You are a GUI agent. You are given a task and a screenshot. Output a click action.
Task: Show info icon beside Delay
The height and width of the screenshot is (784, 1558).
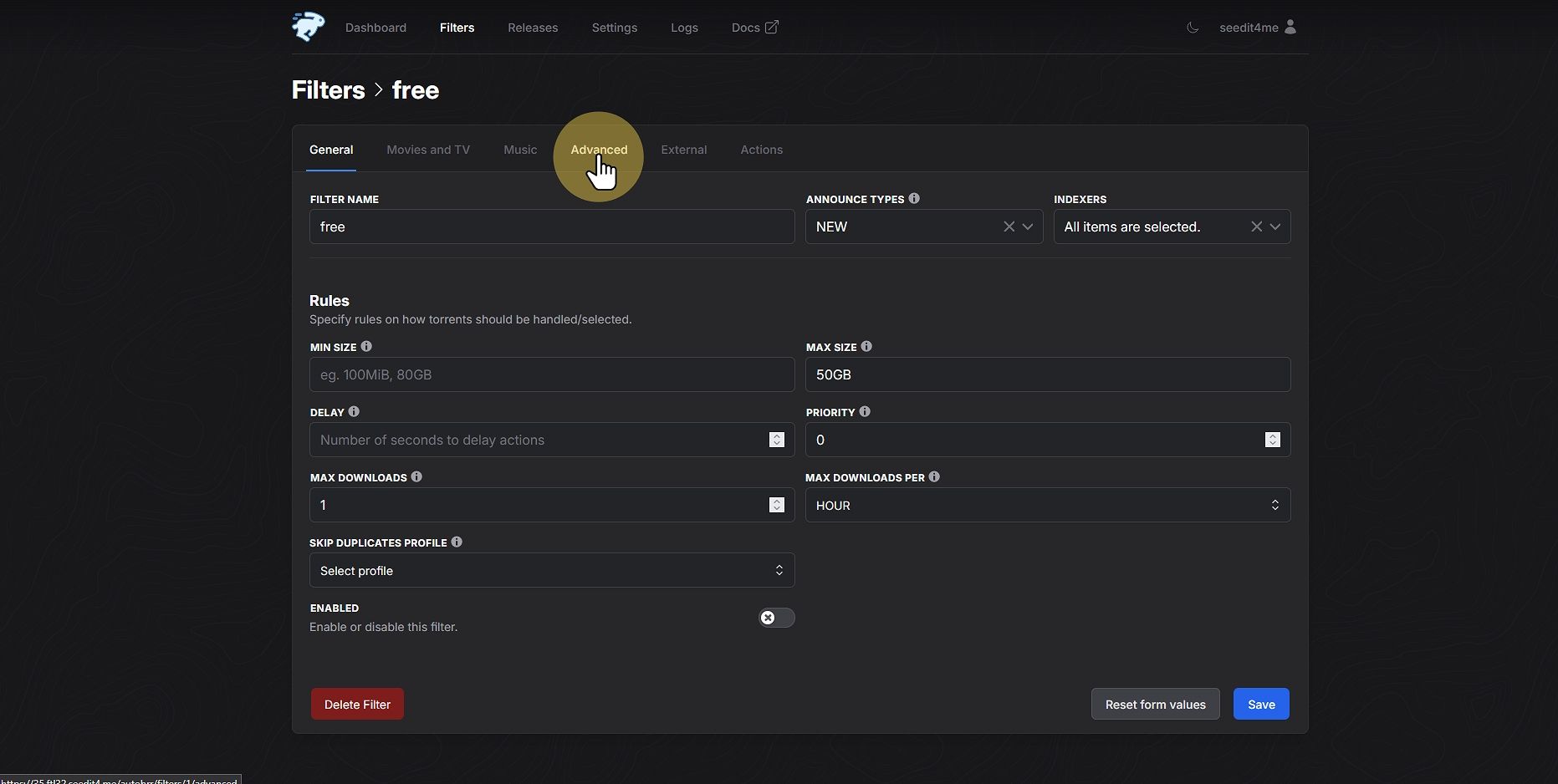coord(354,411)
